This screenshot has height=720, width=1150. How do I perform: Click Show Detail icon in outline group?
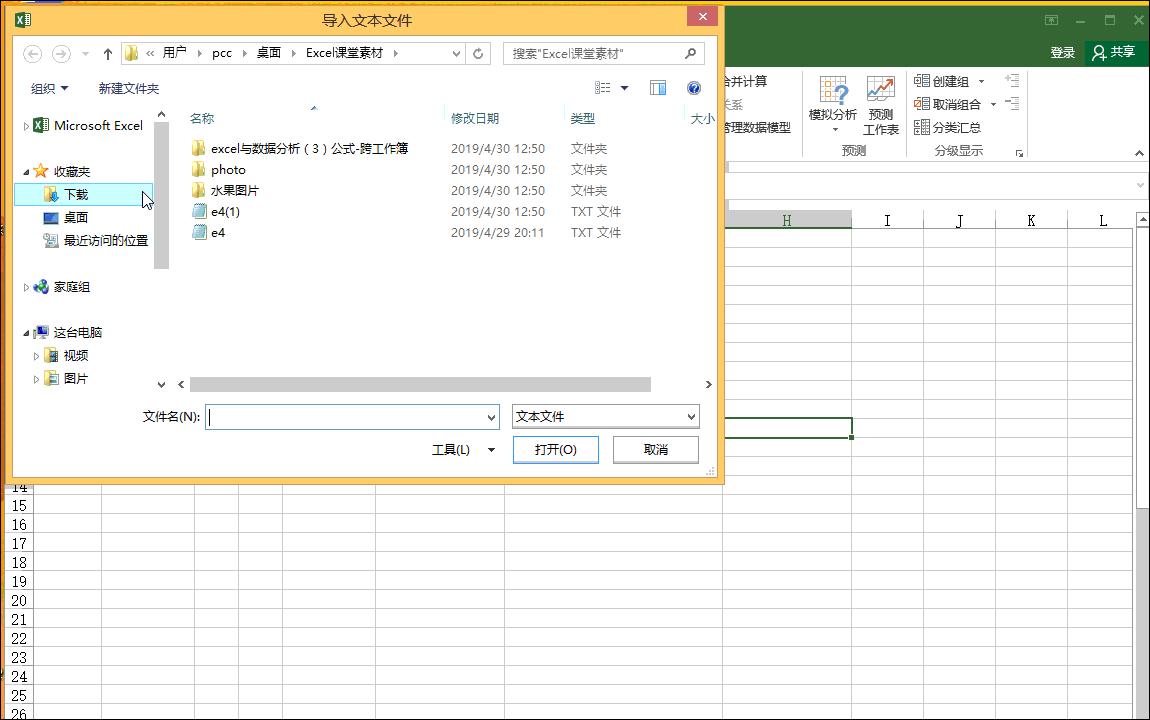point(1012,80)
